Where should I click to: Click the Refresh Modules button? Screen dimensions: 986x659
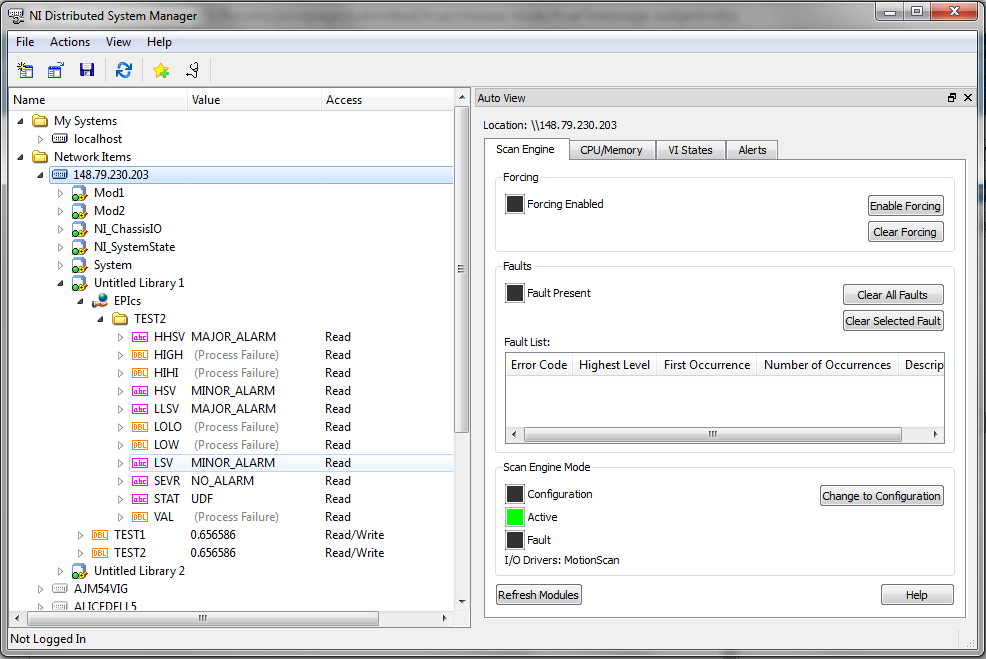point(538,595)
